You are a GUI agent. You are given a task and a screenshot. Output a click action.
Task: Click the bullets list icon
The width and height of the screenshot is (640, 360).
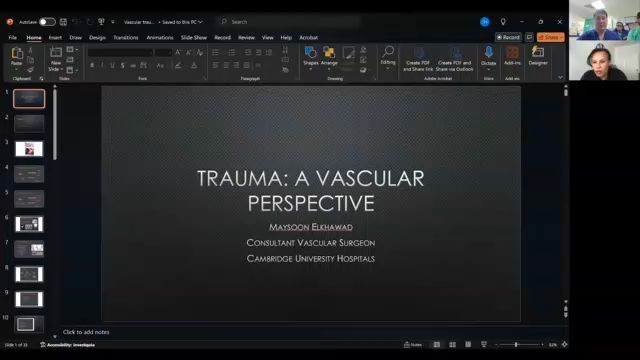(215, 52)
